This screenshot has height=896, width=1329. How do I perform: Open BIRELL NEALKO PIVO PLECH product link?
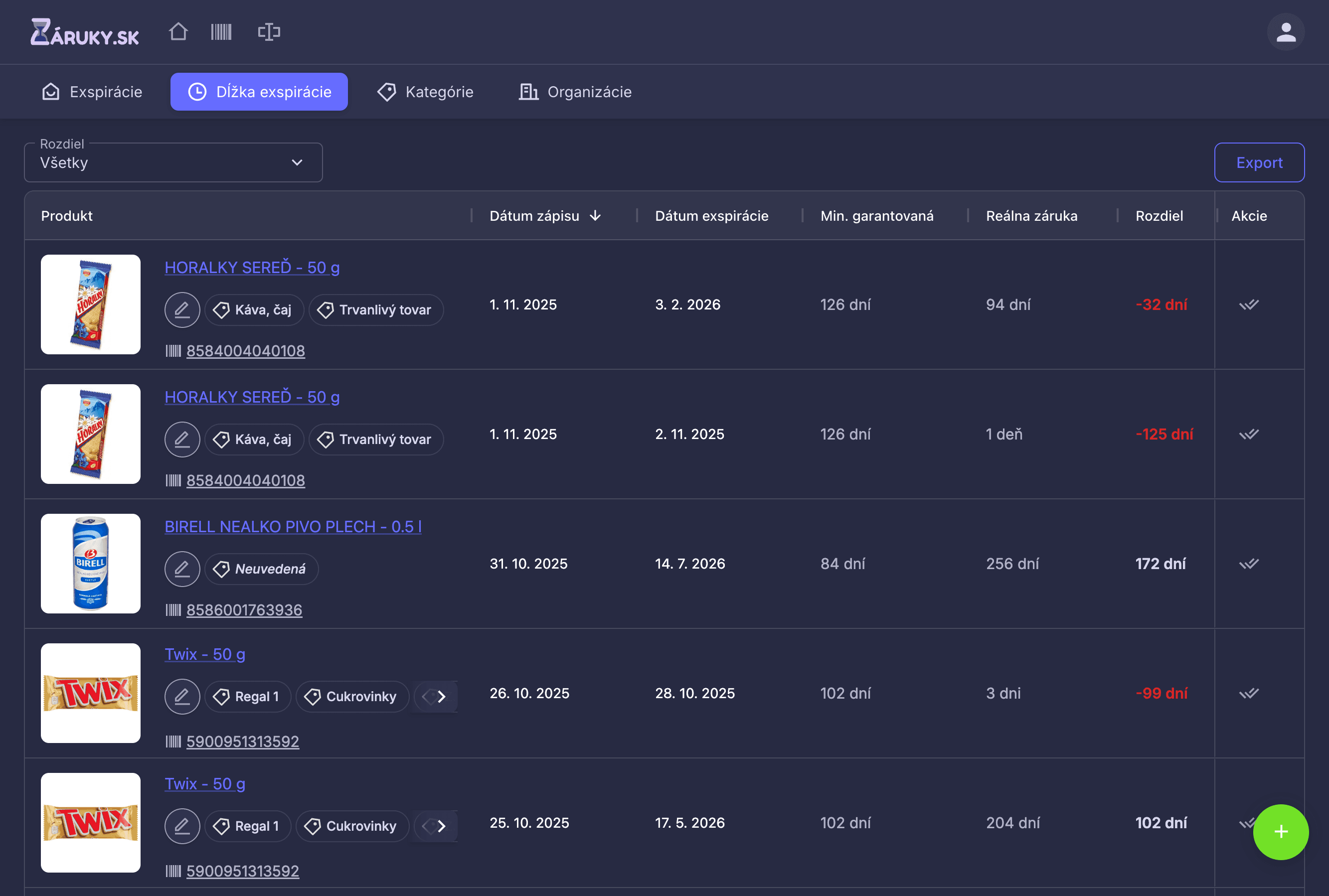[x=293, y=526]
